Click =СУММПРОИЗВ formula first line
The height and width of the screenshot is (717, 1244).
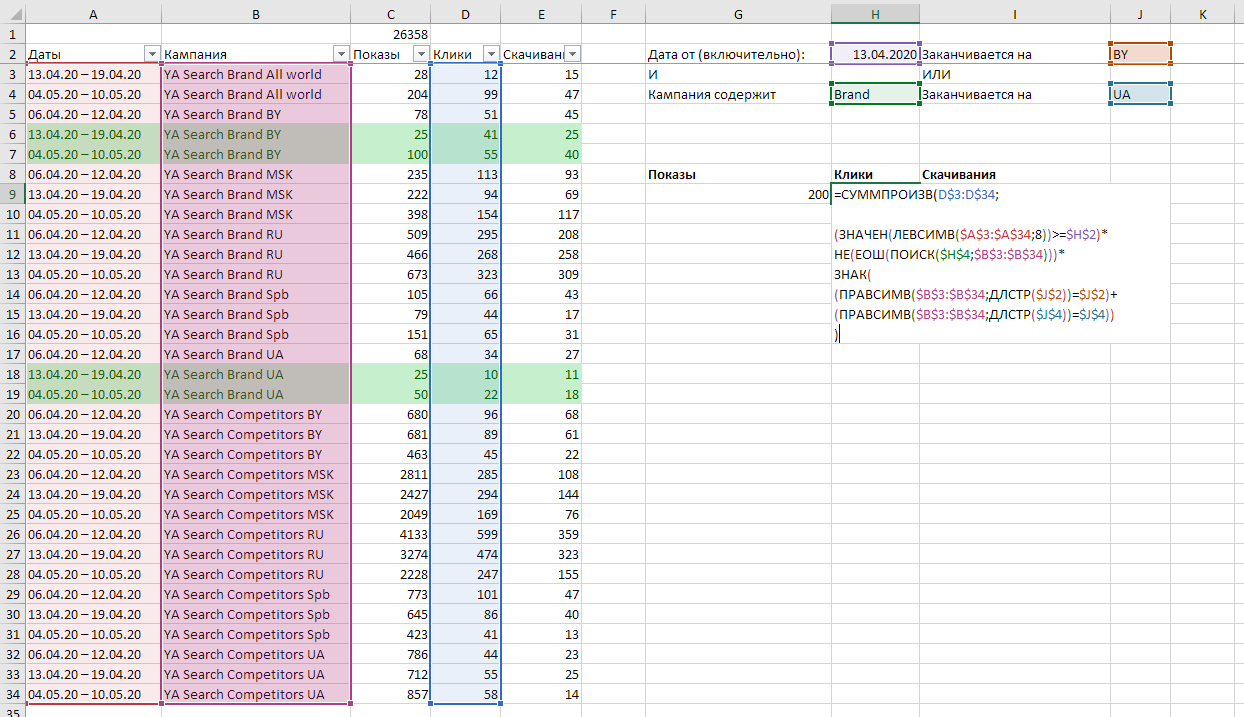tap(917, 195)
